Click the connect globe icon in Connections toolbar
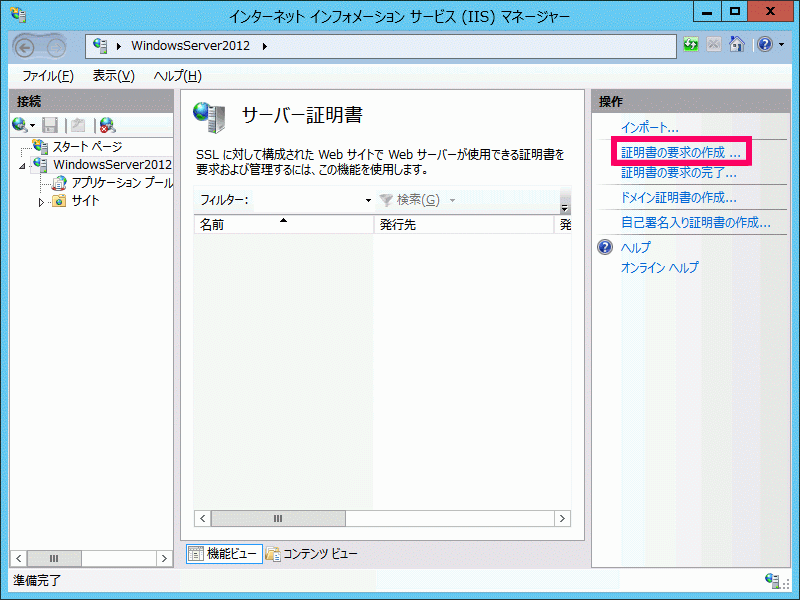The height and width of the screenshot is (600, 800). pos(19,124)
